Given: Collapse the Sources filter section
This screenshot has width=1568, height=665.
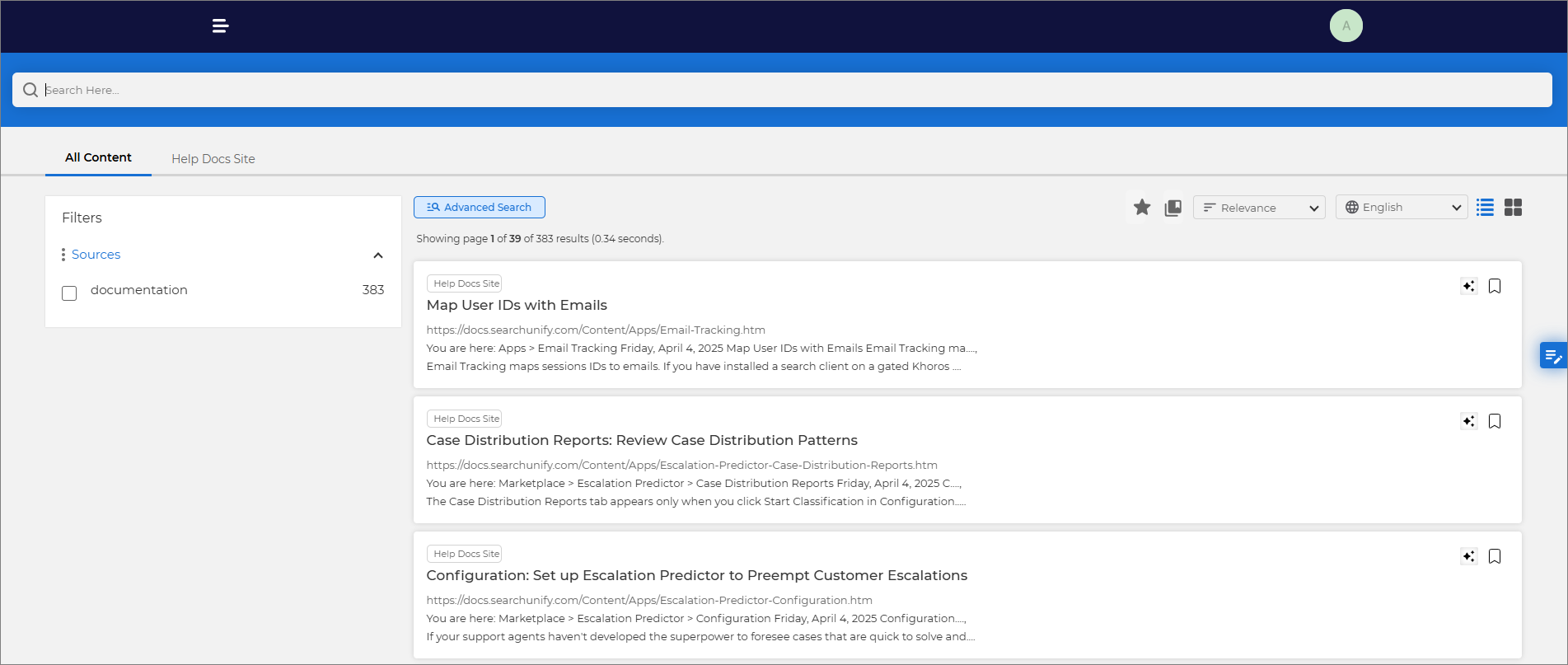Looking at the screenshot, I should [378, 255].
